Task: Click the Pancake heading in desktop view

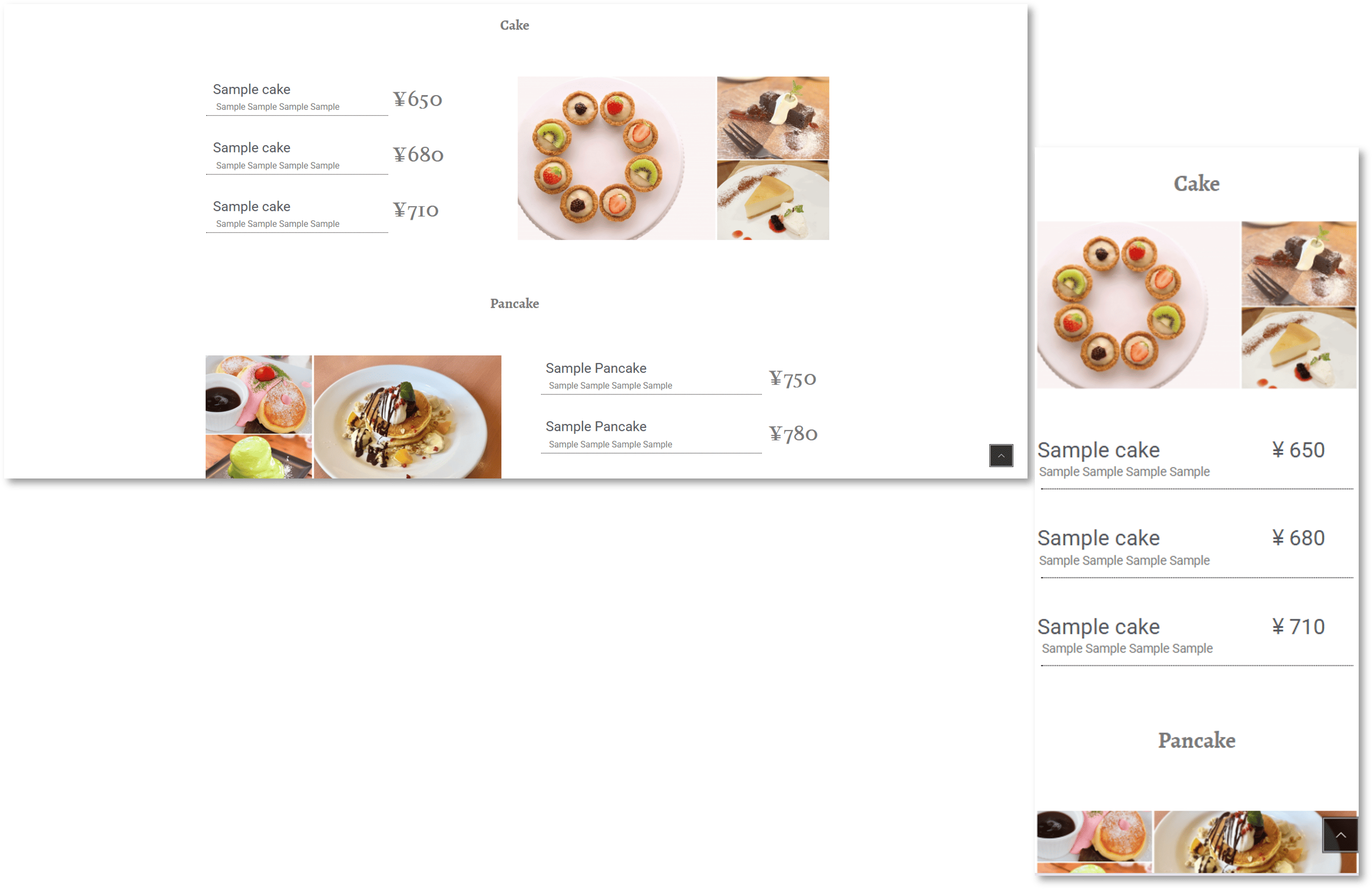Action: [514, 304]
